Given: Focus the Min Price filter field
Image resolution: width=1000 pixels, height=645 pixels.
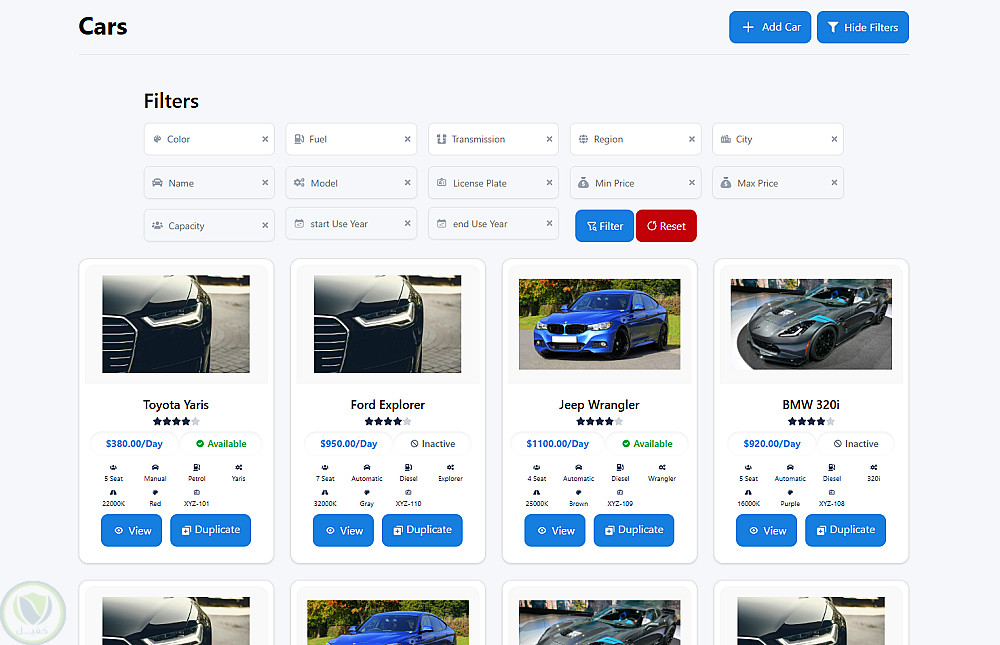Looking at the screenshot, I should click(x=635, y=183).
